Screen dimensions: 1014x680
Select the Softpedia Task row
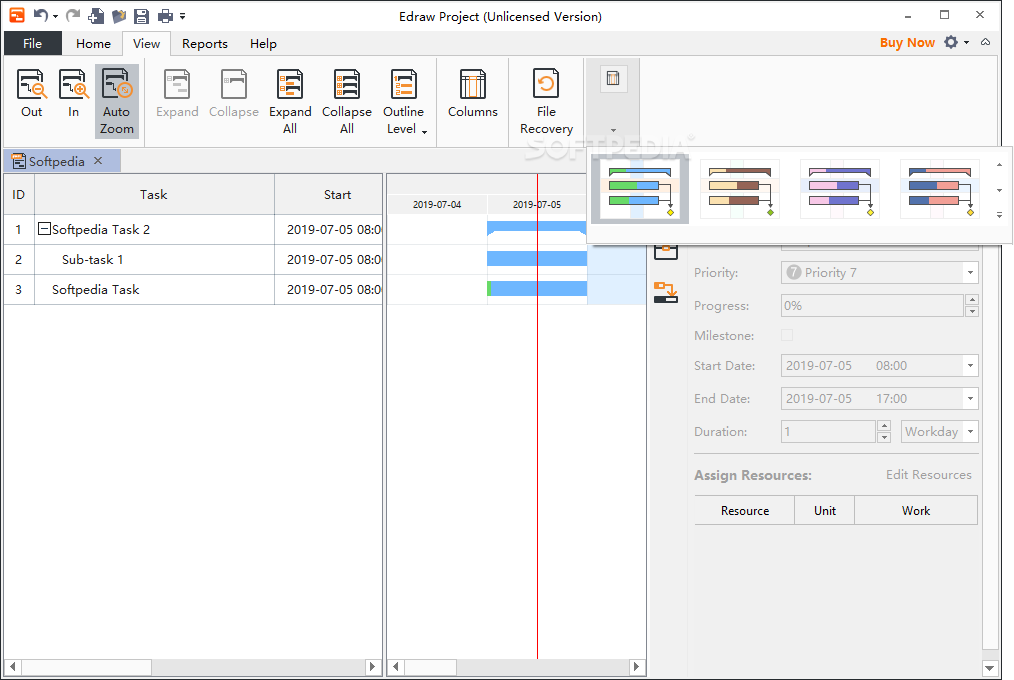click(x=193, y=290)
